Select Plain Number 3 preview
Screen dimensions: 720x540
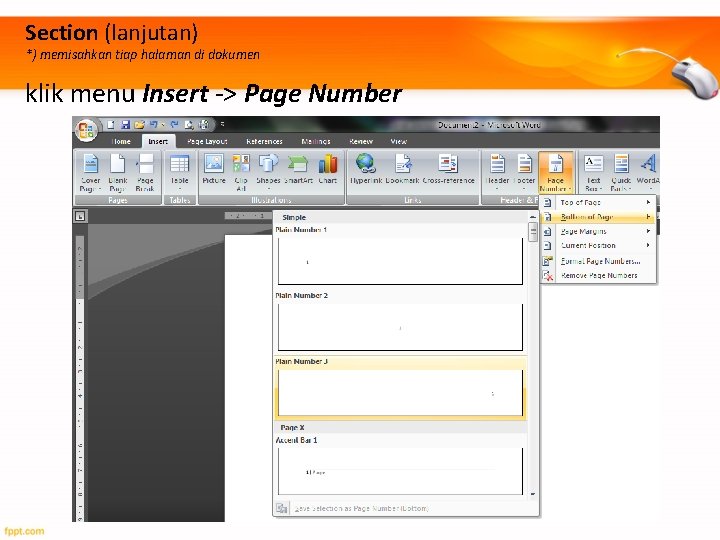pyautogui.click(x=400, y=393)
